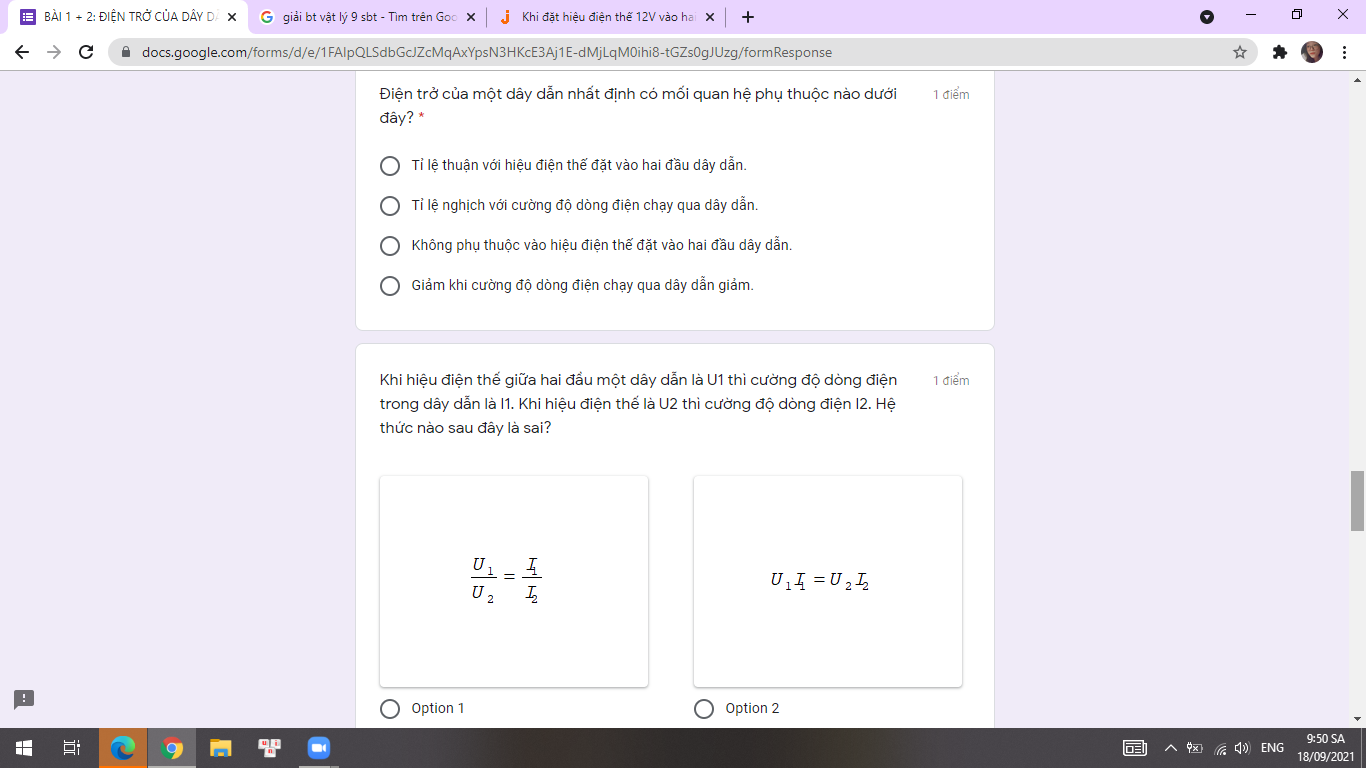Click the U1/U2 = I1/I2 formula image
Screen dimensions: 1366x768
pos(514,581)
